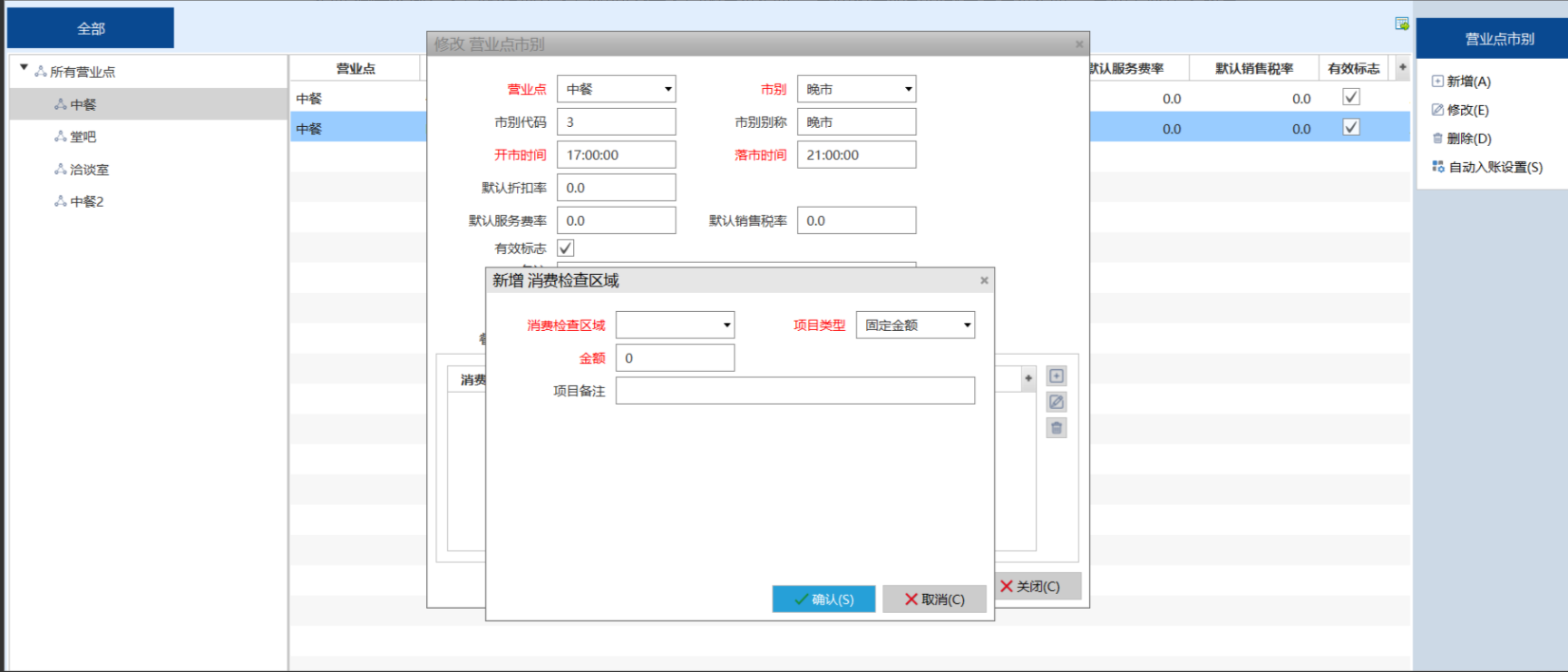Screen dimensions: 1568x672
Task: Click the export icon at top right
Action: pyautogui.click(x=1402, y=24)
